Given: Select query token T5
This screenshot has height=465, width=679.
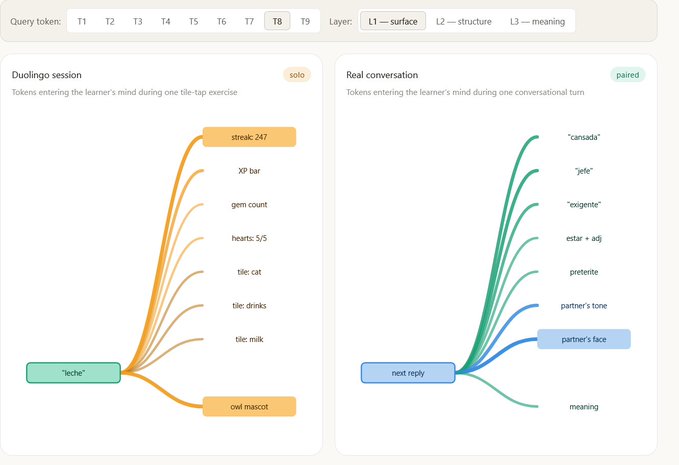Looking at the screenshot, I should pos(194,21).
